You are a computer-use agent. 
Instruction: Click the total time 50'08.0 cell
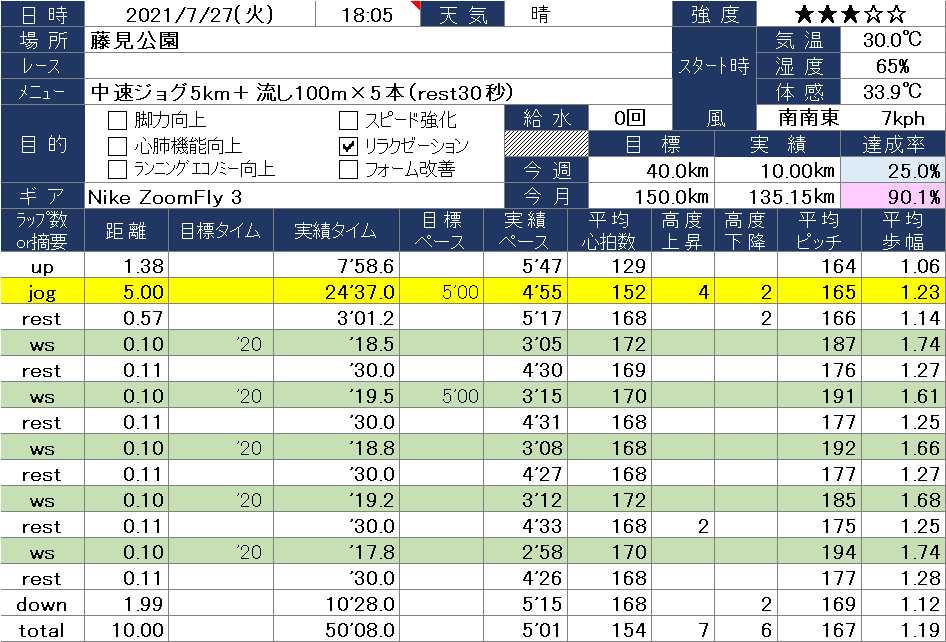click(x=335, y=630)
